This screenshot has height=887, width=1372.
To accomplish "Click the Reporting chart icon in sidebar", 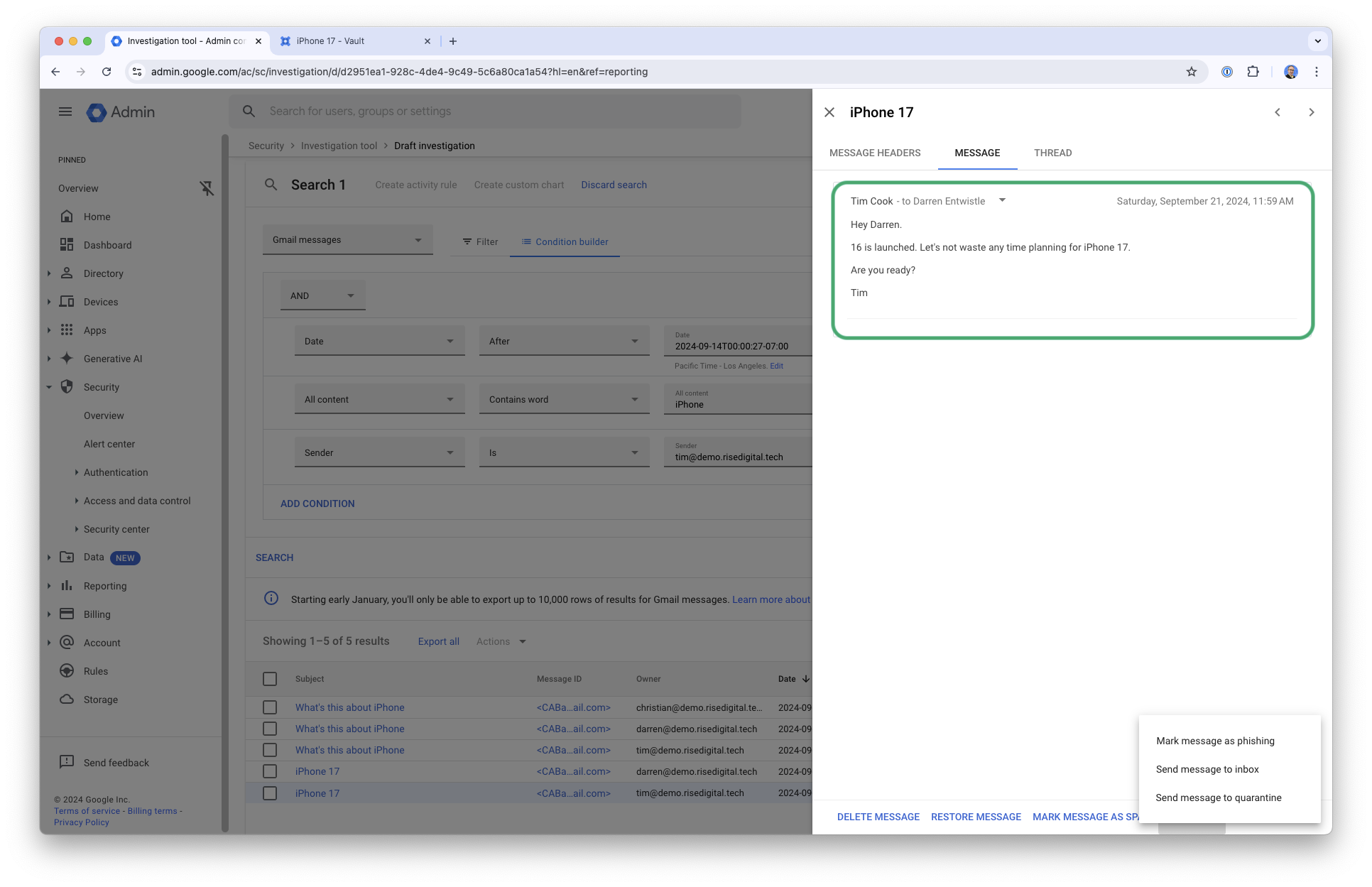I will click(x=67, y=585).
